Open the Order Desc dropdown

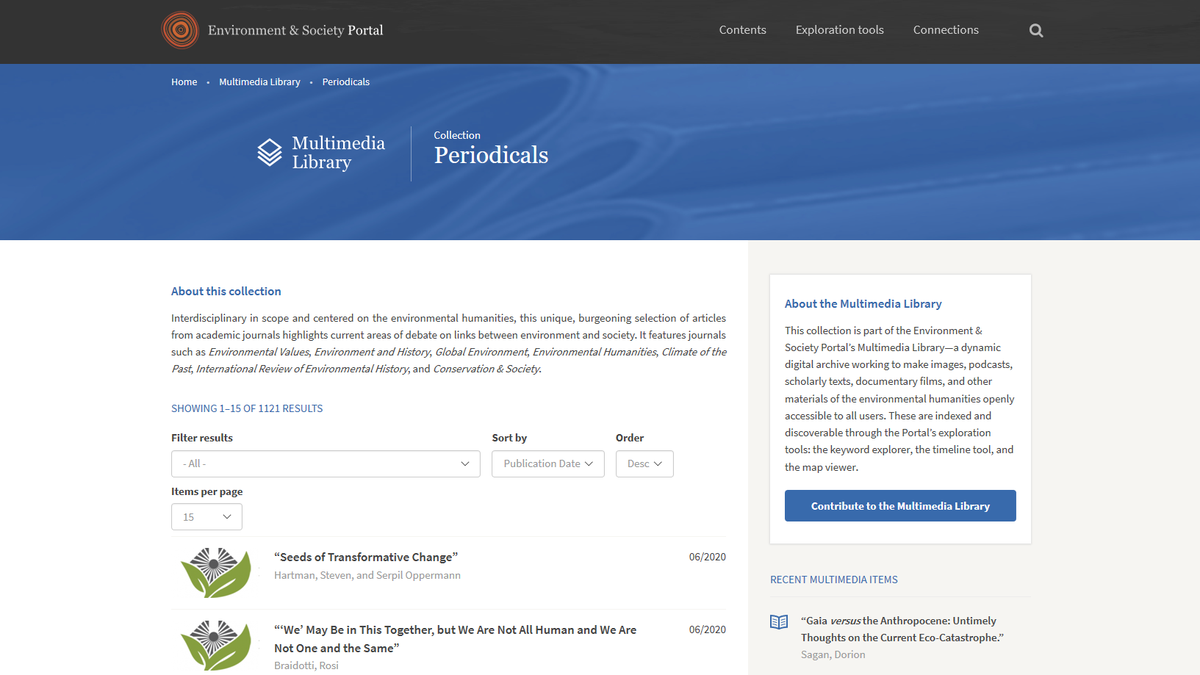tap(645, 464)
